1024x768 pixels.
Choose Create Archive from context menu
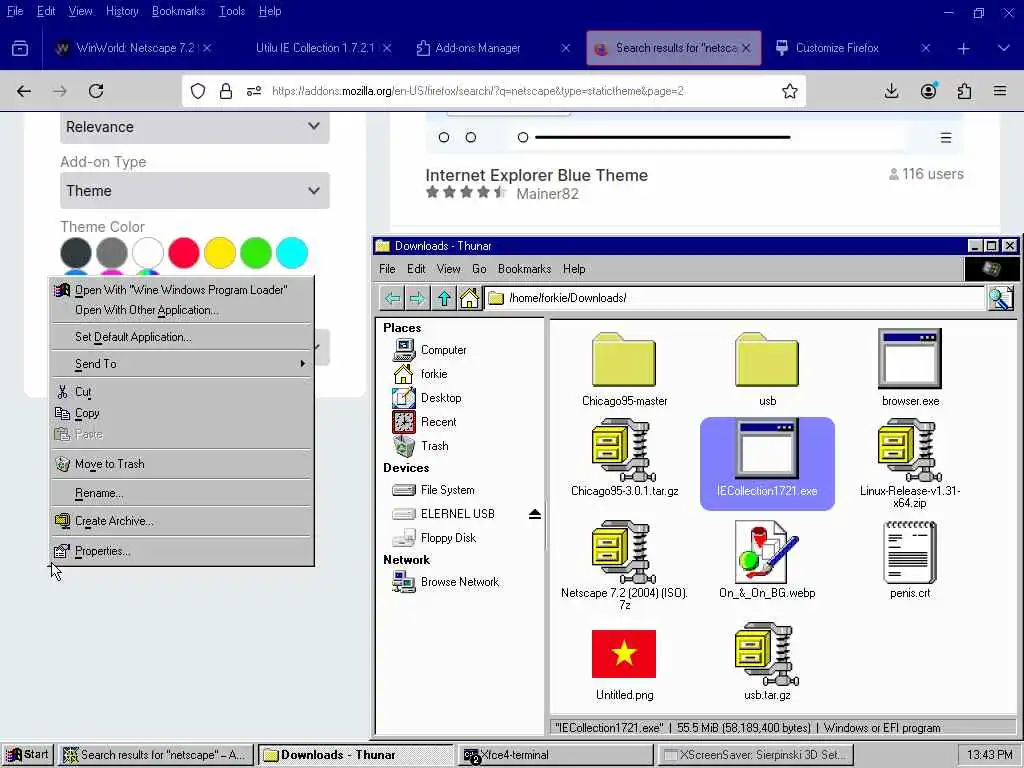[182, 521]
